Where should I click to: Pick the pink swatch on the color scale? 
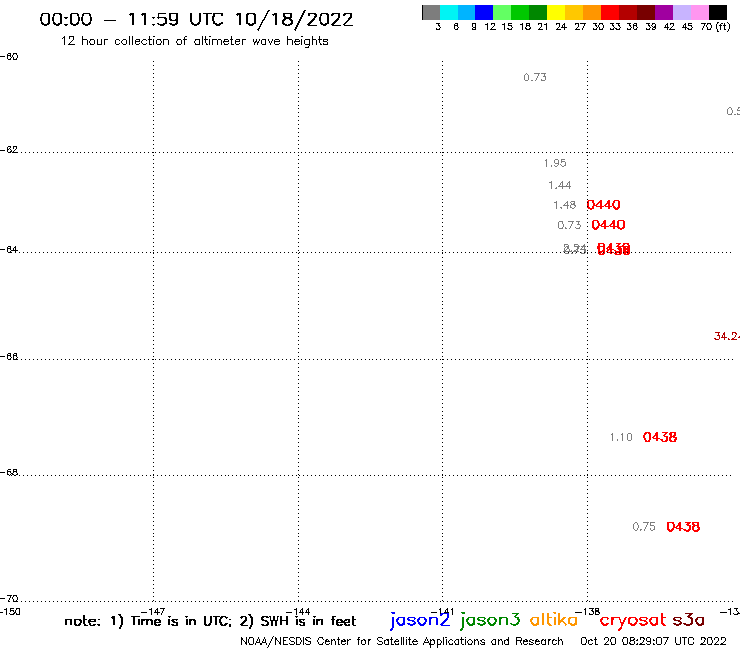[x=699, y=12]
